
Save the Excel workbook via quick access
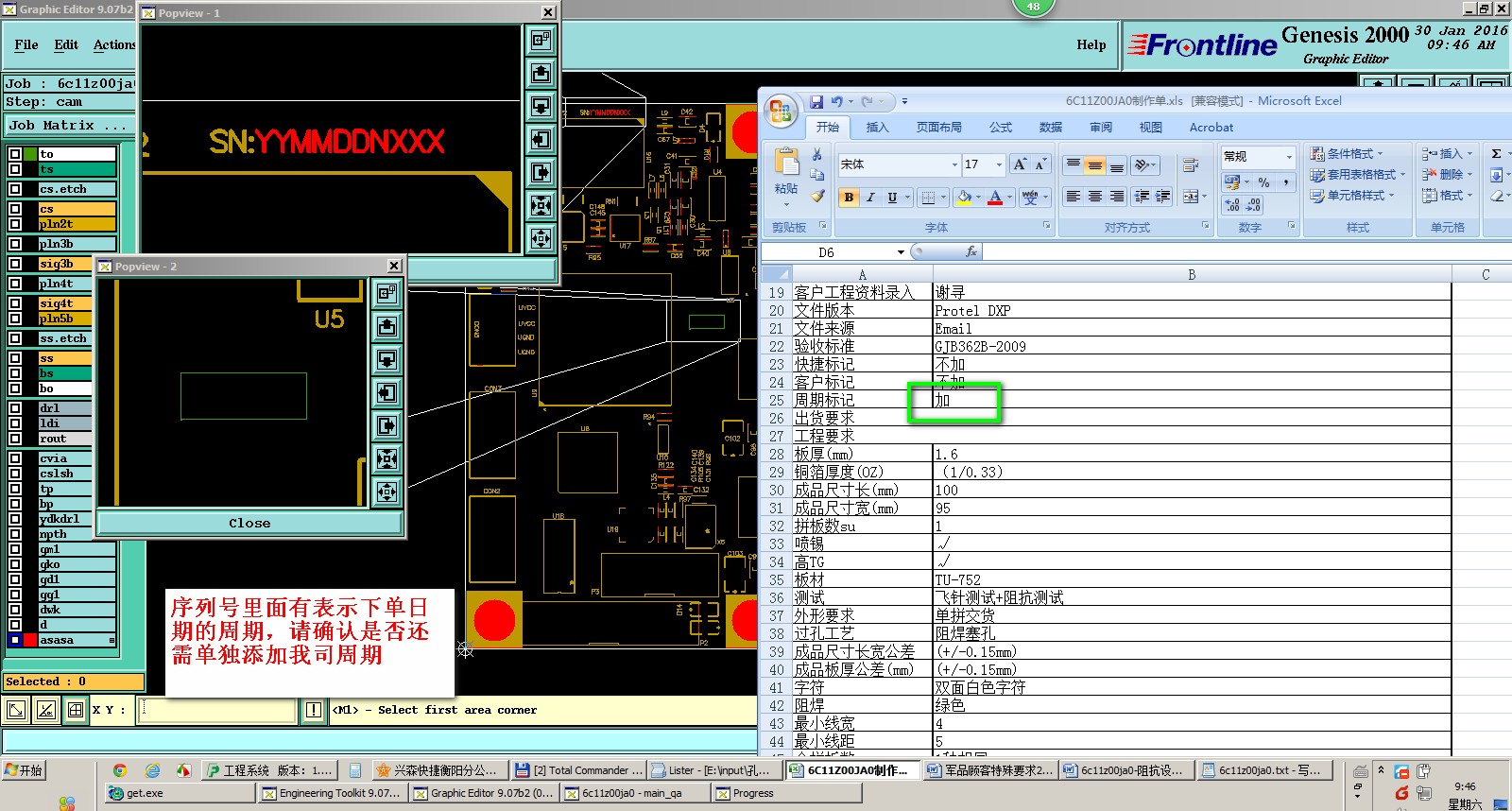point(816,101)
